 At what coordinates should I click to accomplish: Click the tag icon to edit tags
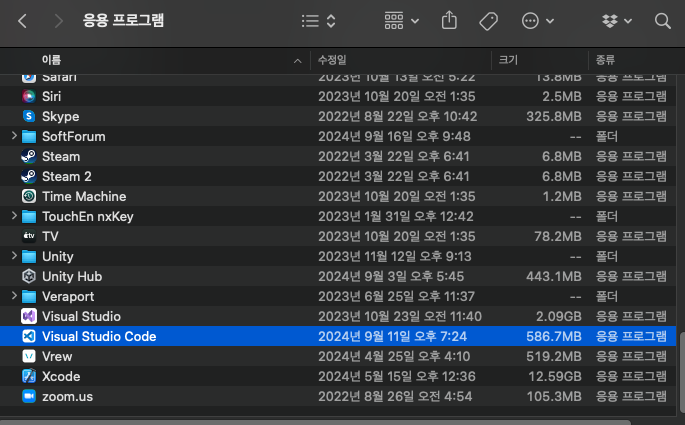point(488,21)
